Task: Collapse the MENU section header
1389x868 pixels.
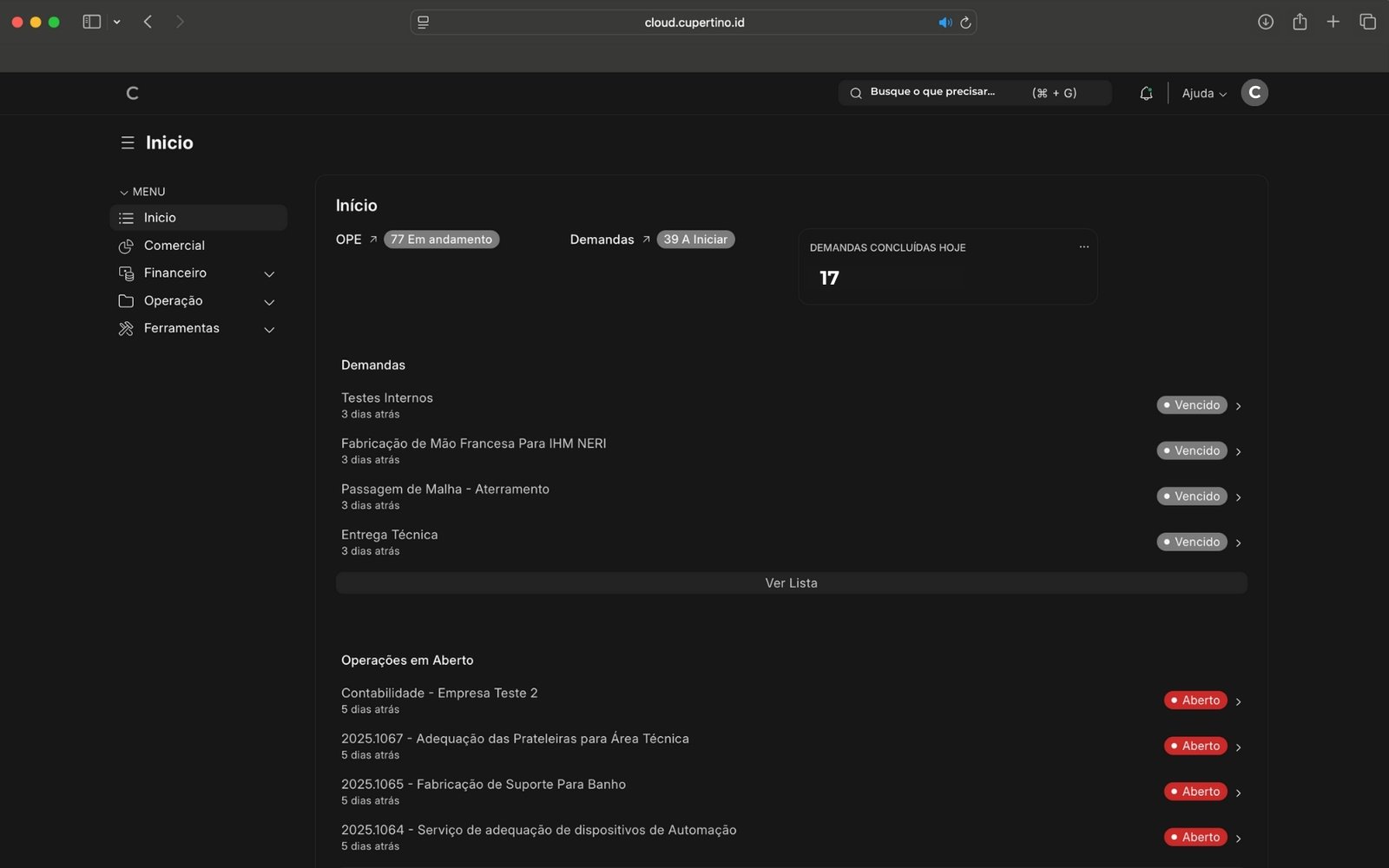Action: pyautogui.click(x=142, y=192)
